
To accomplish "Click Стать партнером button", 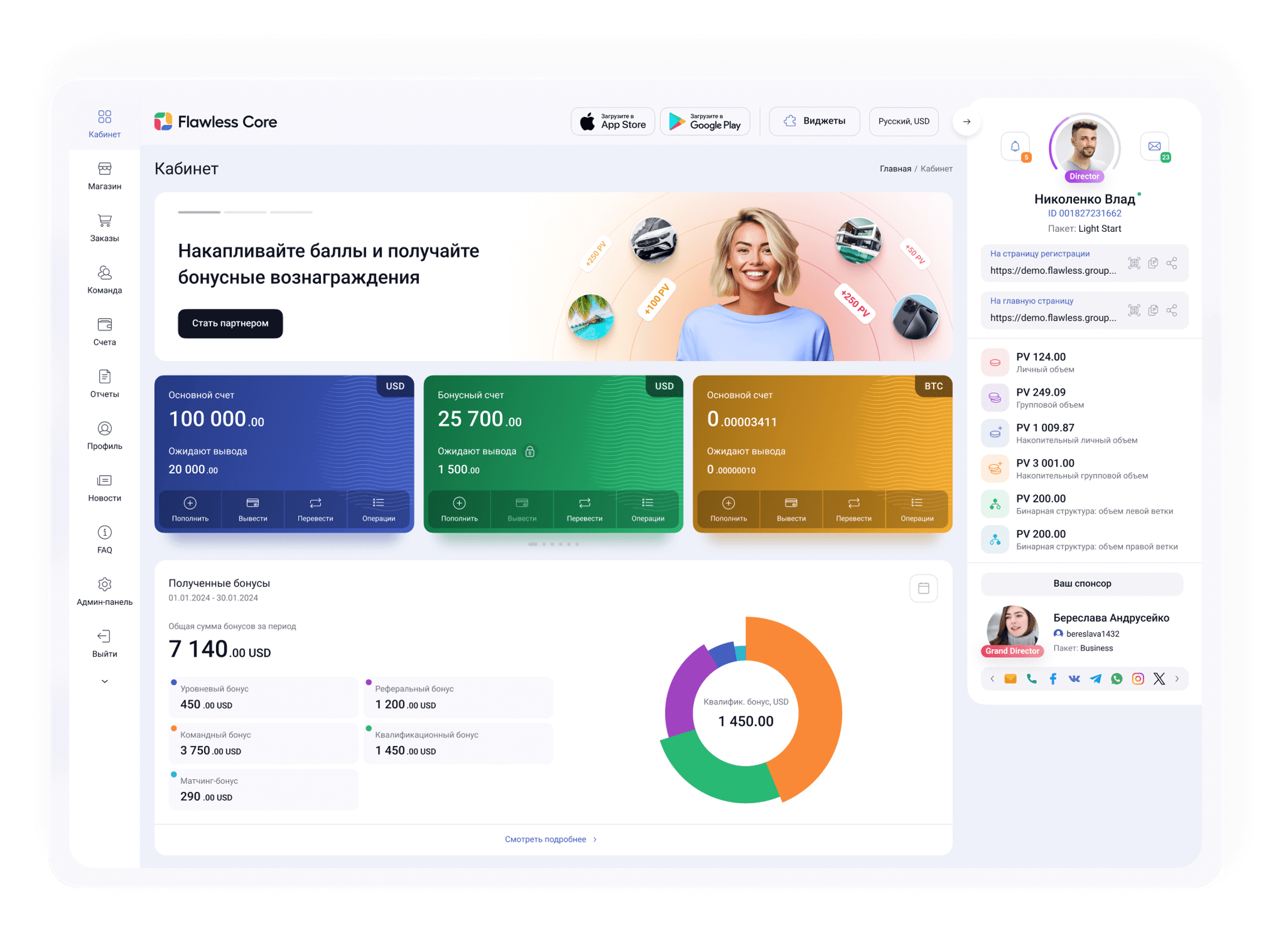I will point(230,323).
